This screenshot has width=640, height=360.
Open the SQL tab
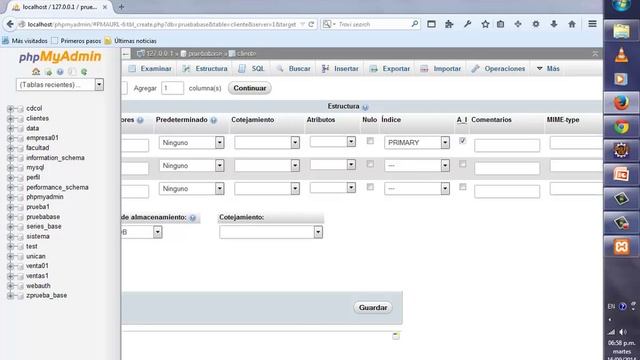tap(251, 69)
